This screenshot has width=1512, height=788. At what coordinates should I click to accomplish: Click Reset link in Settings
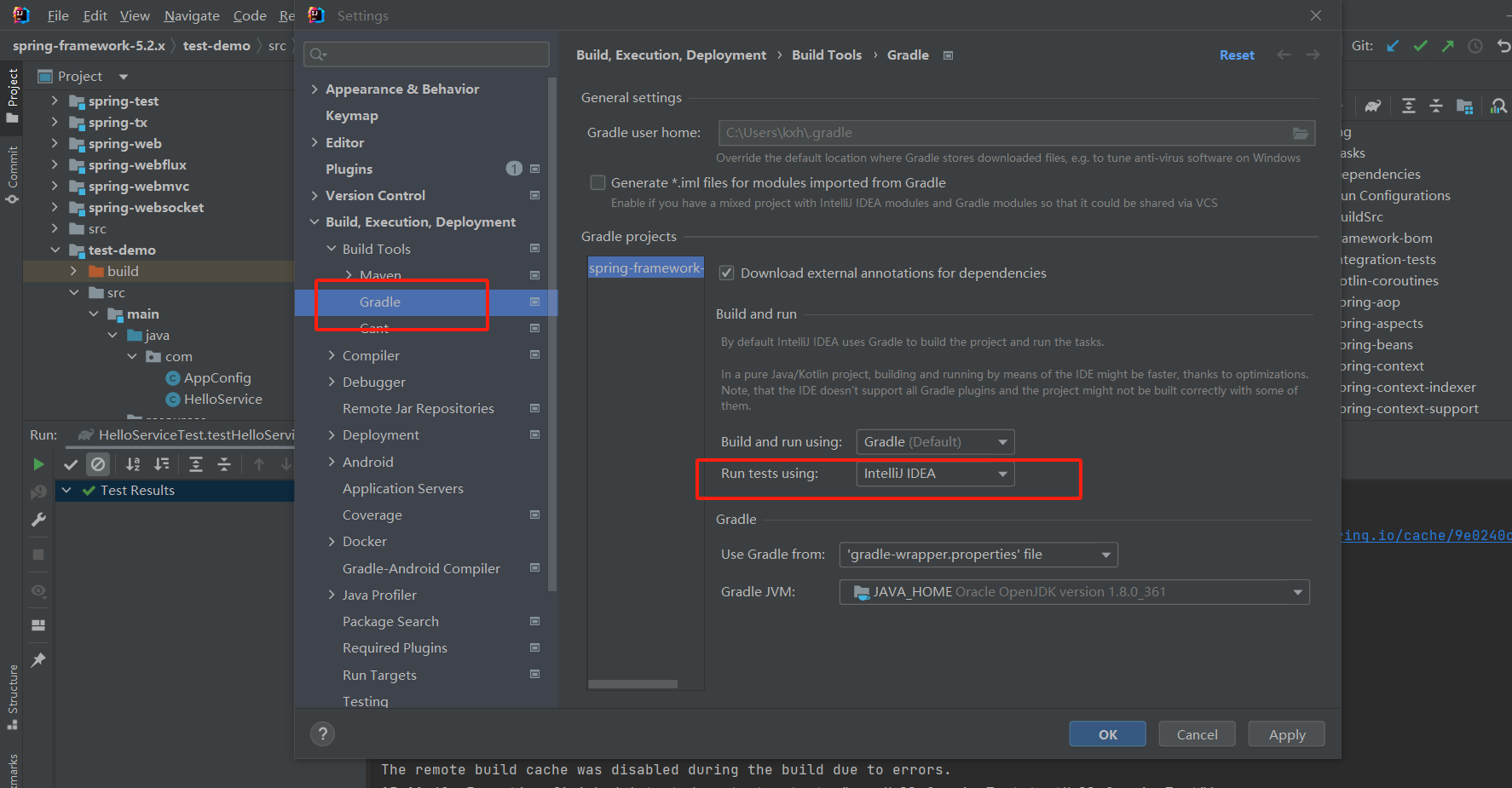coord(1237,55)
